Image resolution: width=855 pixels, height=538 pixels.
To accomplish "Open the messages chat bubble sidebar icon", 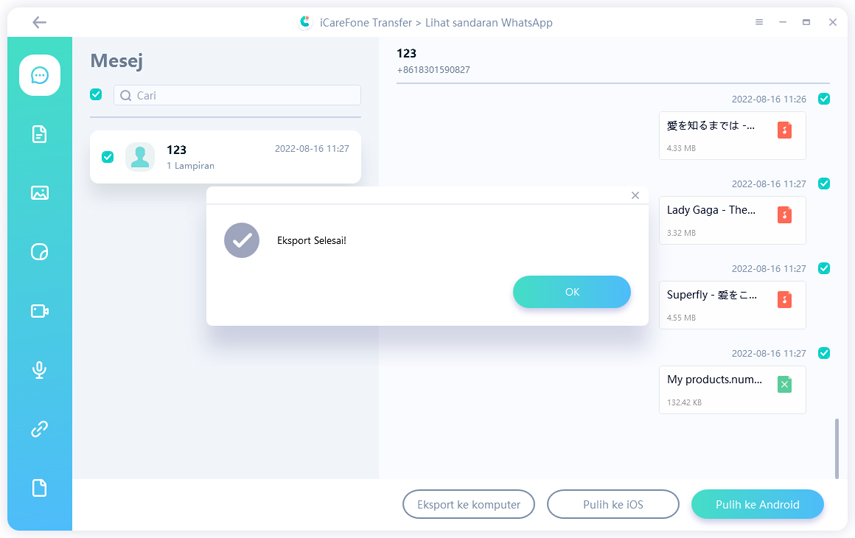I will point(39,75).
